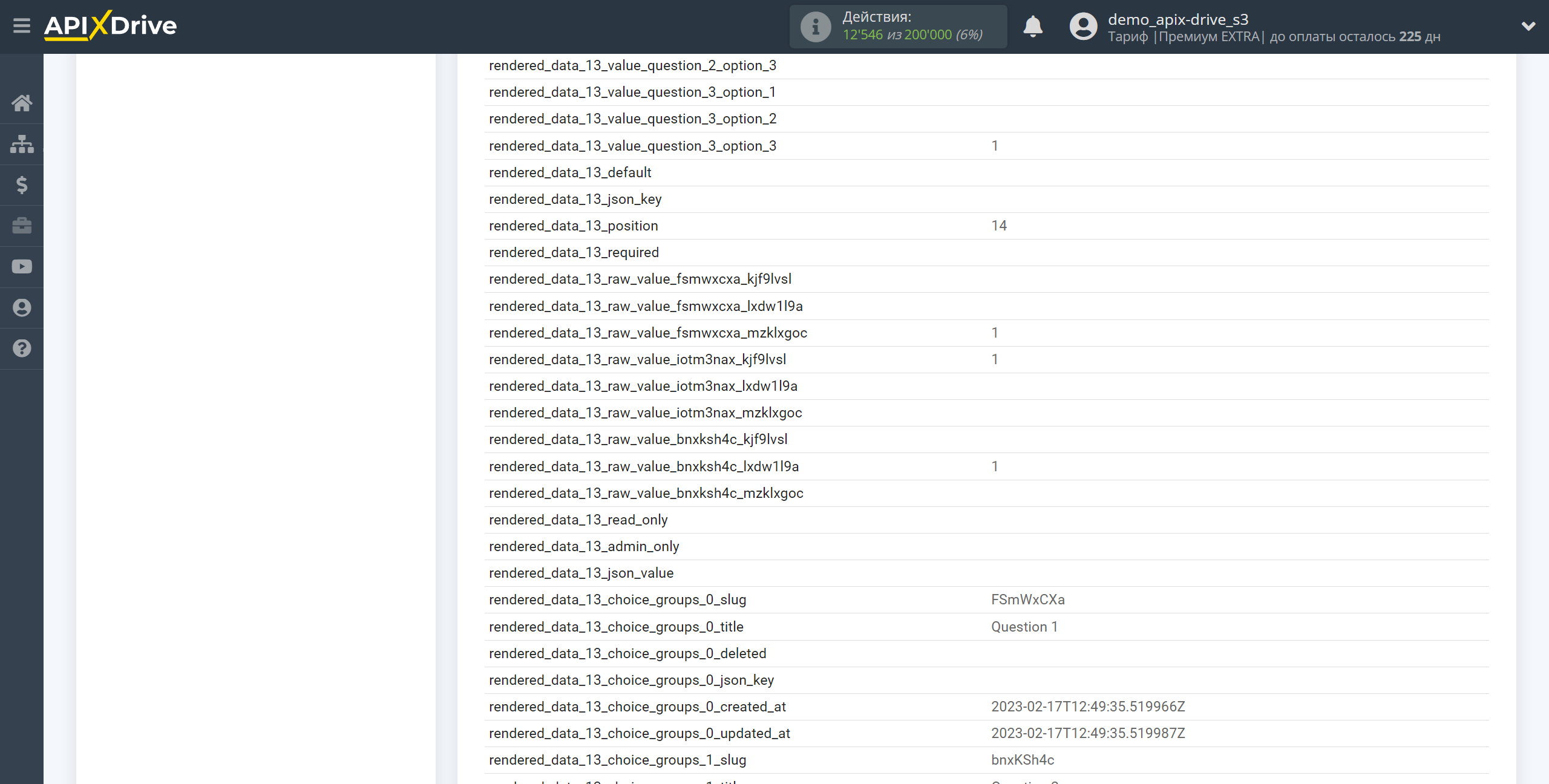Image resolution: width=1549 pixels, height=784 pixels.
Task: Open the briefcase sidebar icon
Action: click(22, 226)
